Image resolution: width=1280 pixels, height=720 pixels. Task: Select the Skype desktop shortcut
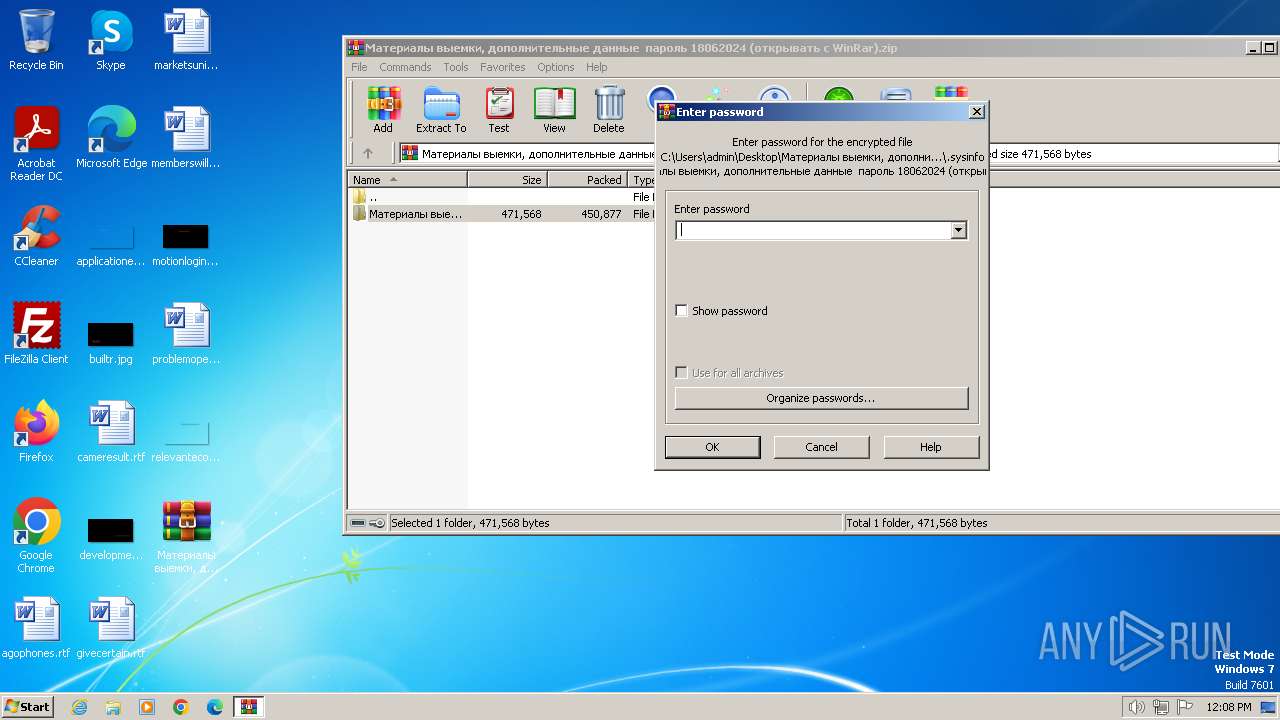pyautogui.click(x=110, y=40)
